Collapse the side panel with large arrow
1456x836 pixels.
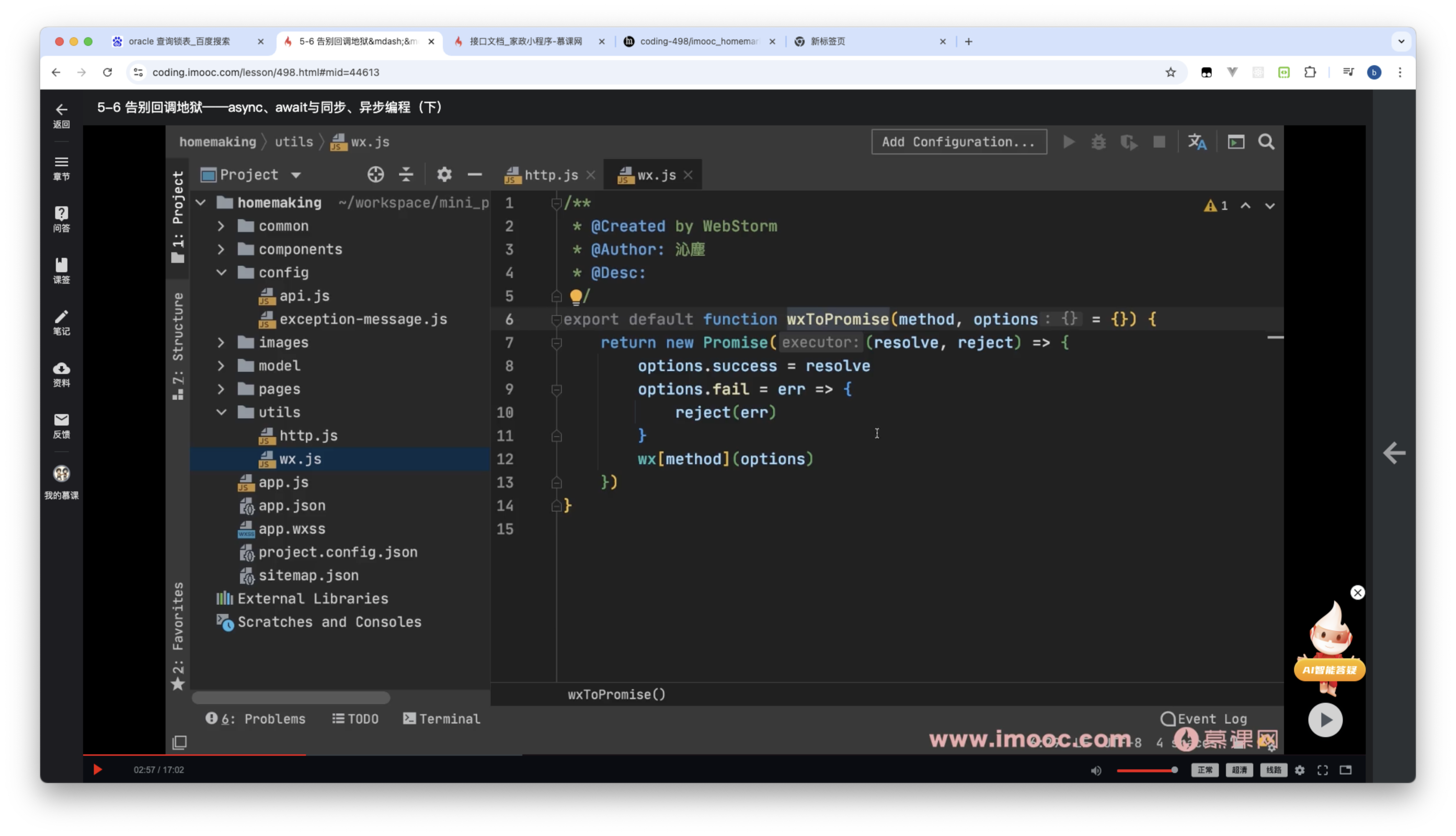(1394, 453)
